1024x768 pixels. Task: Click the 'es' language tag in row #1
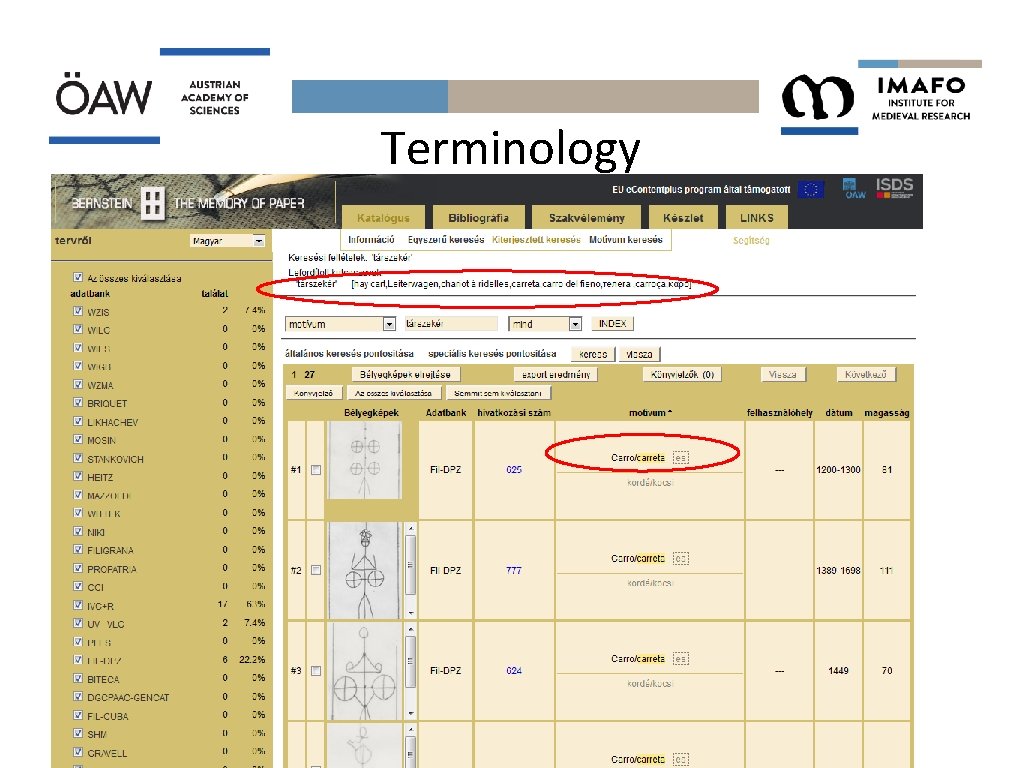click(680, 458)
